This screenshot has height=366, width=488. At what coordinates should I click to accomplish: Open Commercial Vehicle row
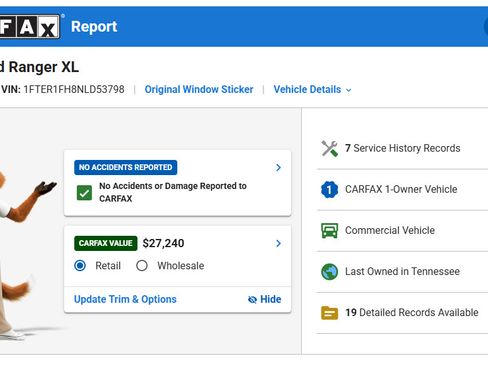click(x=402, y=231)
